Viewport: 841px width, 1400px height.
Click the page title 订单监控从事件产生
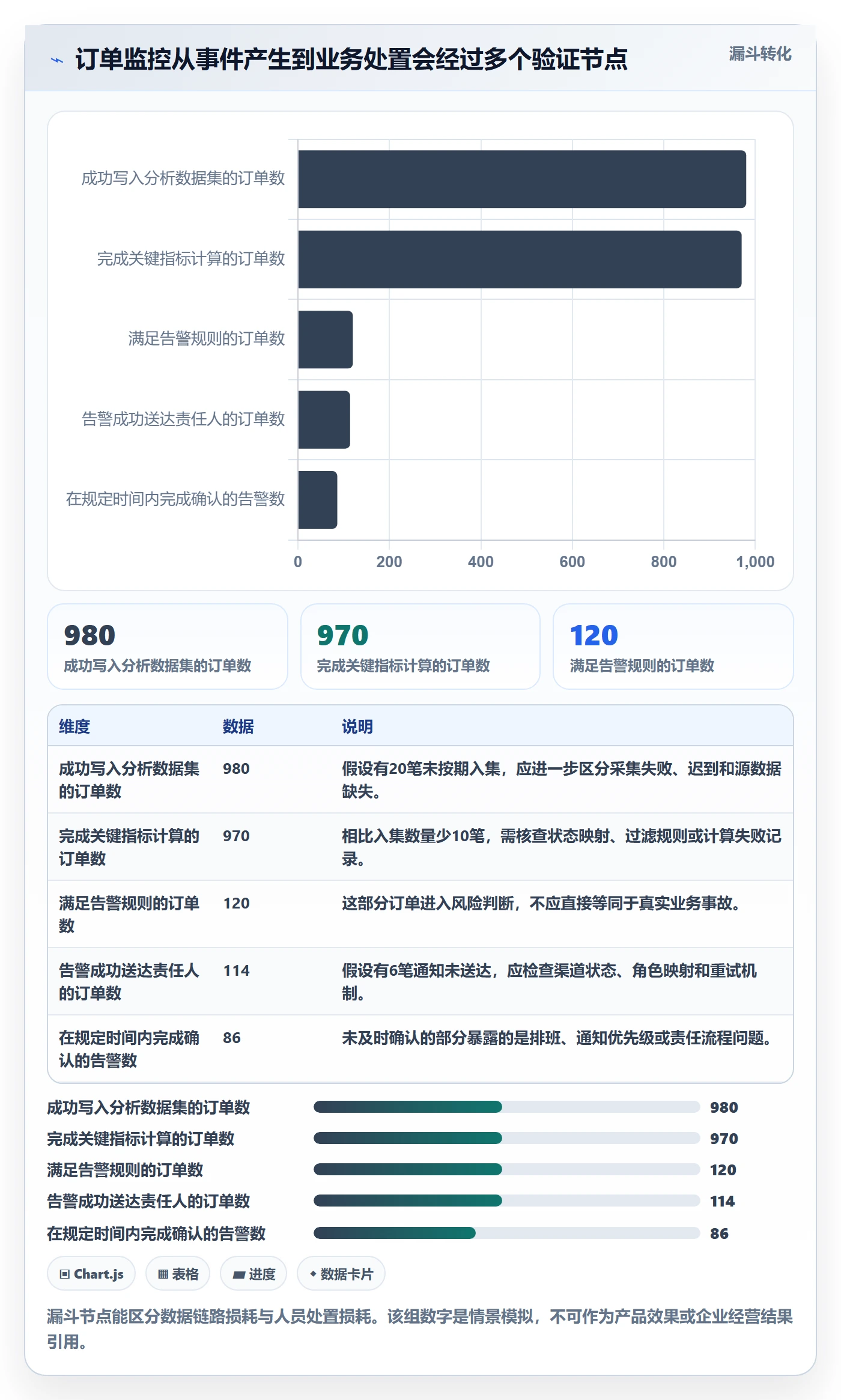pyautogui.click(x=351, y=59)
